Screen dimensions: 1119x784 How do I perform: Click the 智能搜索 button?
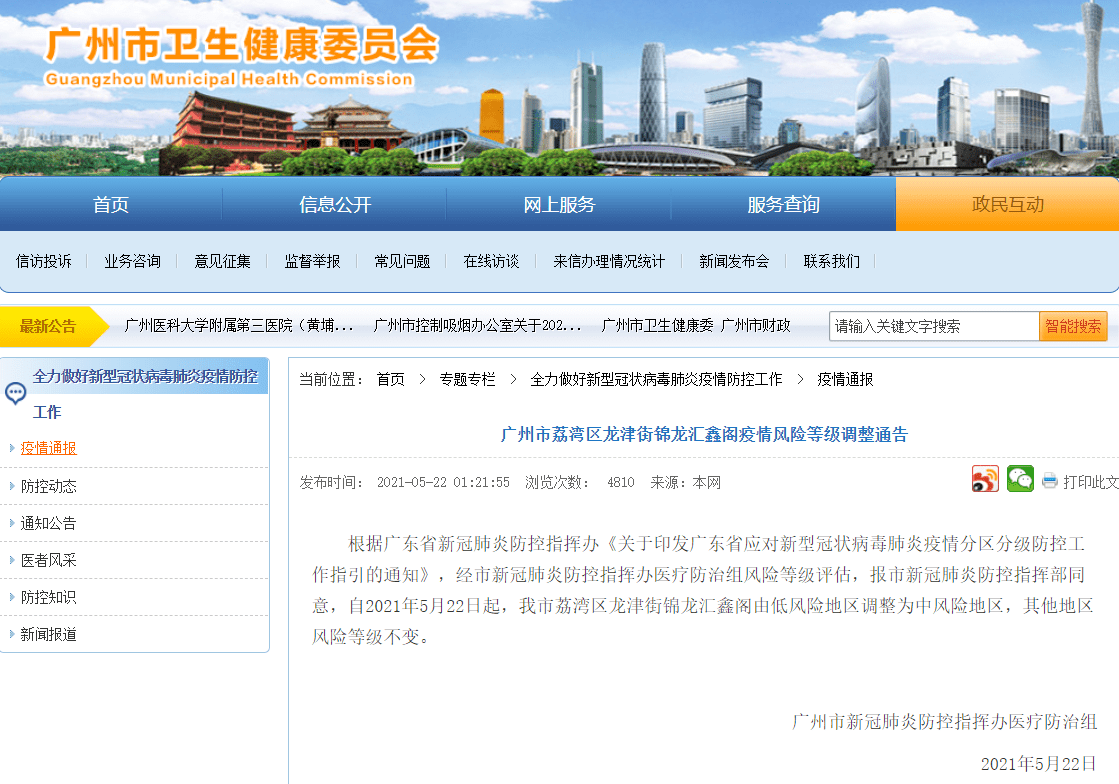click(1073, 326)
